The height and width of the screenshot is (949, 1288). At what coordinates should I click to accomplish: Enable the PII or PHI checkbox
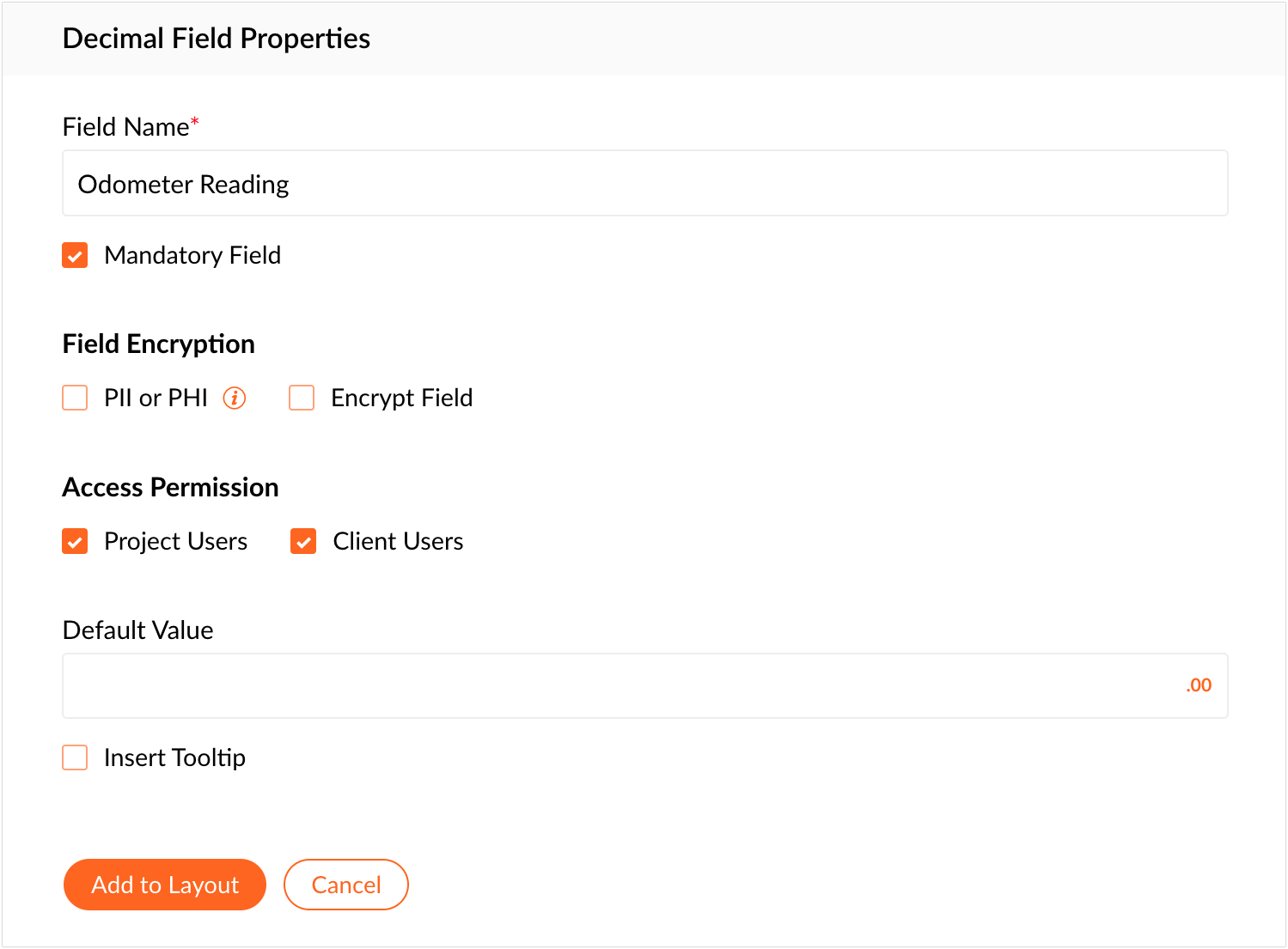click(76, 398)
